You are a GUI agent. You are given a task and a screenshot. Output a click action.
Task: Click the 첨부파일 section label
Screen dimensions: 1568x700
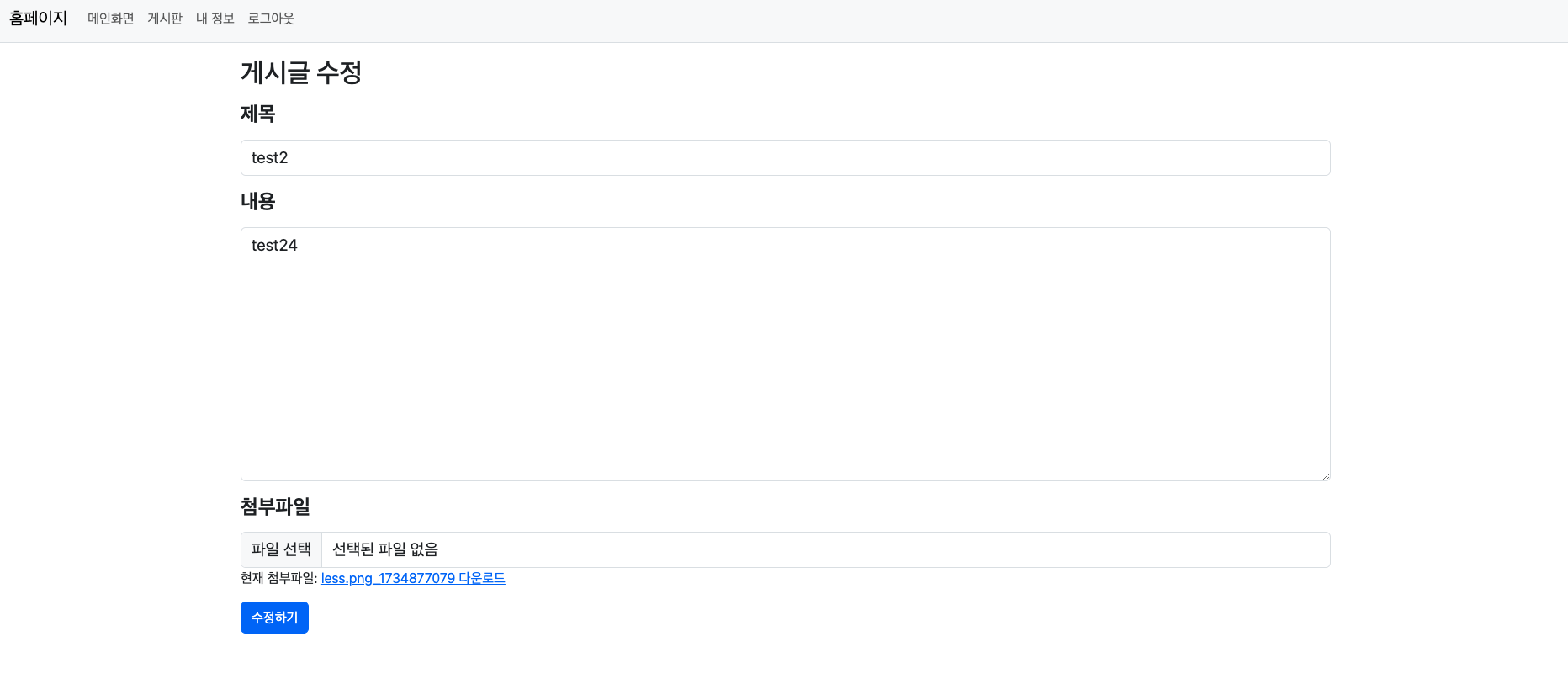275,506
